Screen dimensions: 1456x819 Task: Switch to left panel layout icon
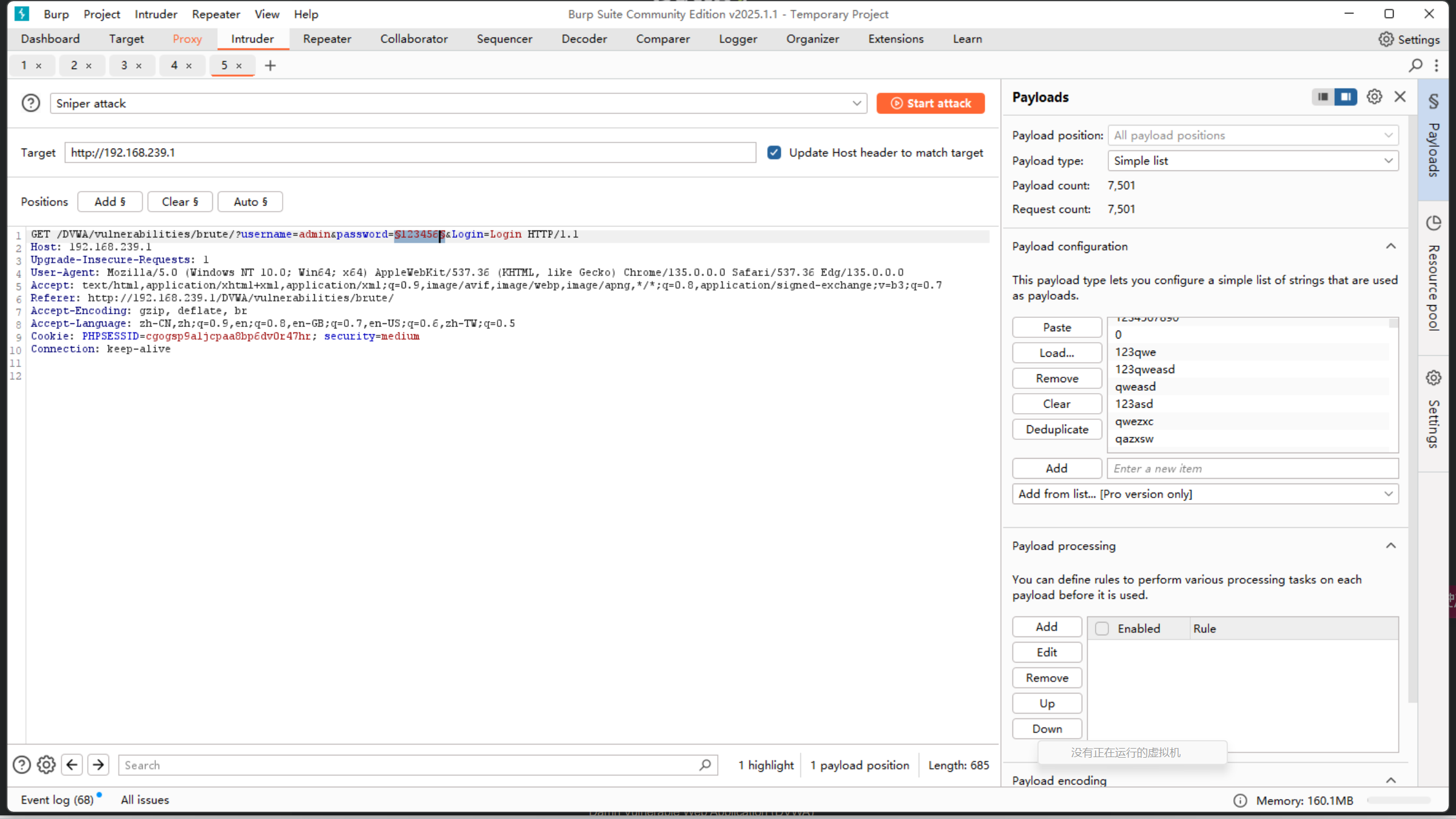pyautogui.click(x=1323, y=96)
